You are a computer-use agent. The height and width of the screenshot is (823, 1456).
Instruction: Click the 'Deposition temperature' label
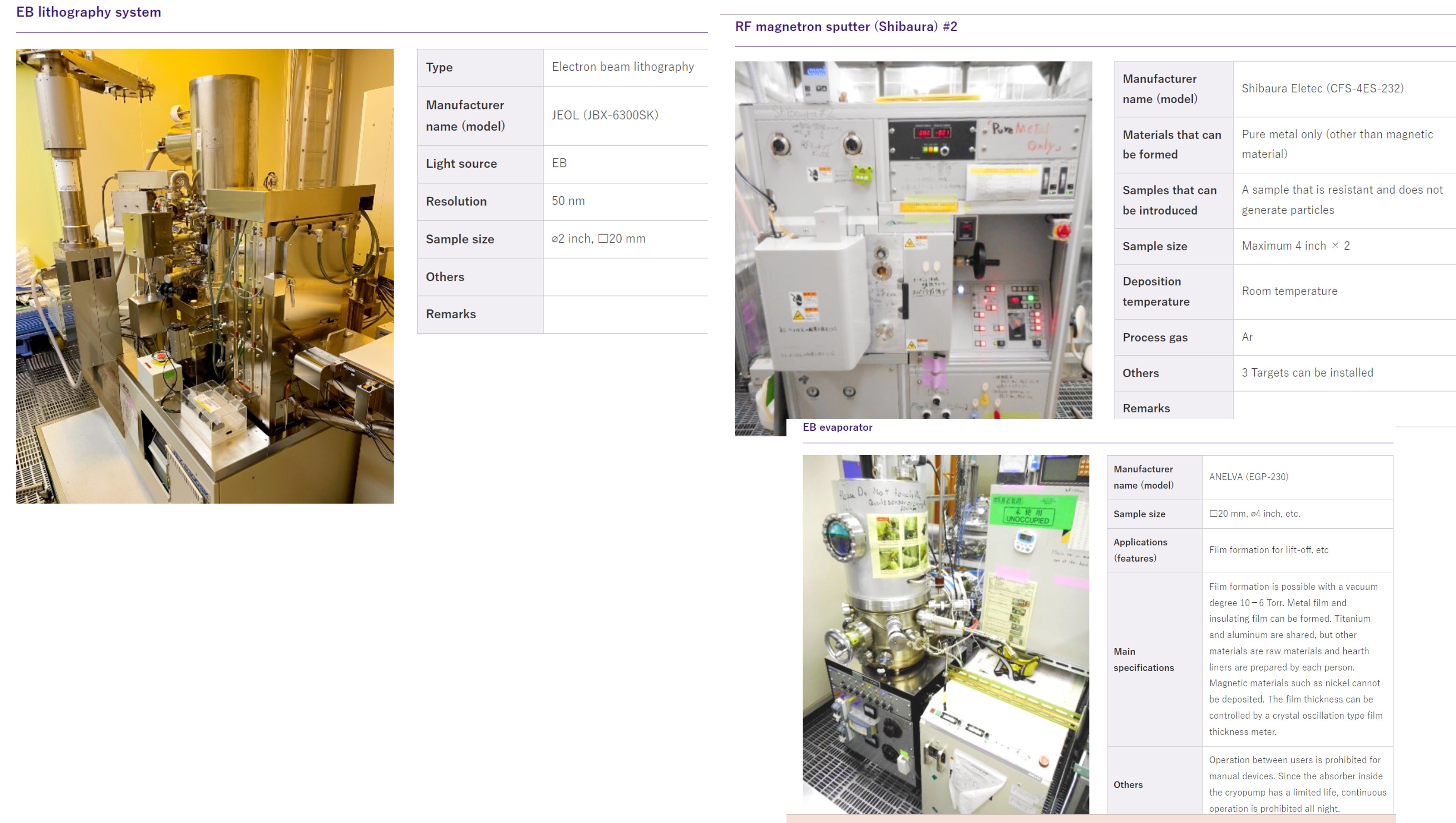(1156, 291)
